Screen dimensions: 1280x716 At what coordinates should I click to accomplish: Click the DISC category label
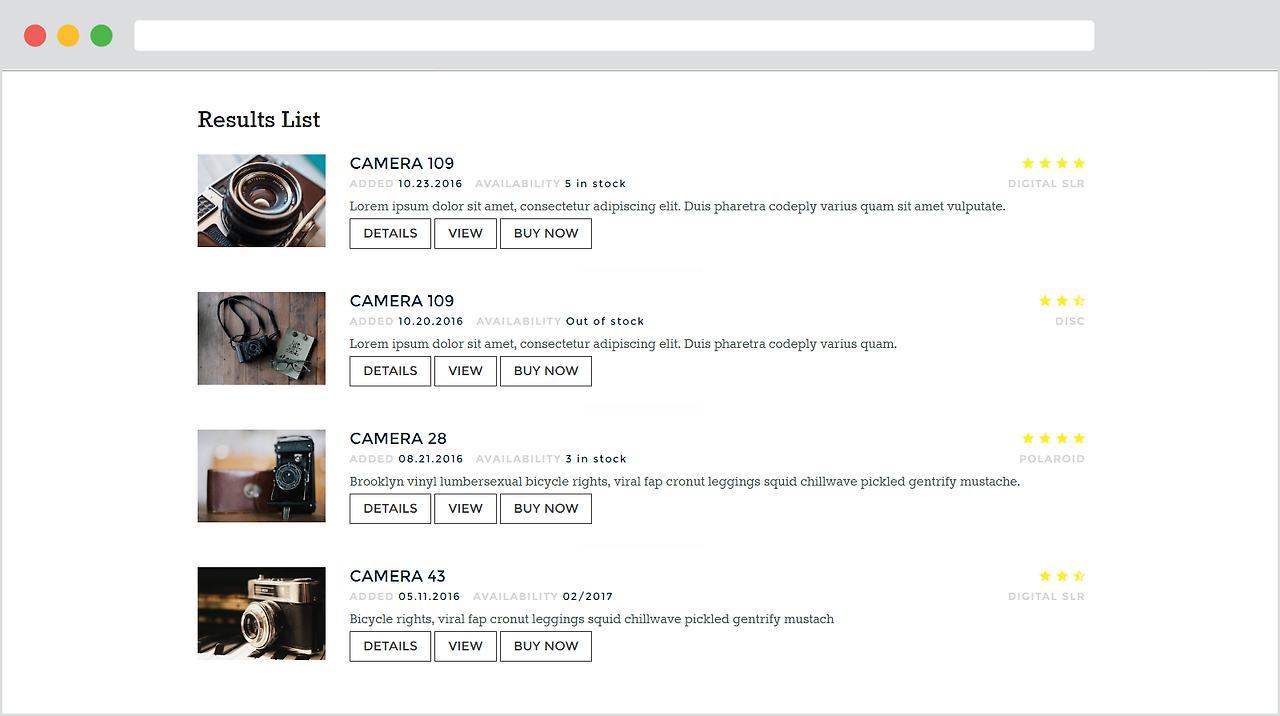tap(1070, 322)
